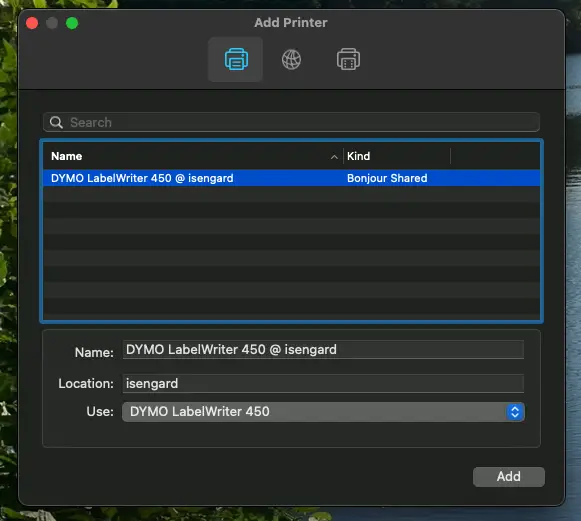Click the blue stepper arrows on Use popup
Screen dimensions: 581x521
click(515, 412)
